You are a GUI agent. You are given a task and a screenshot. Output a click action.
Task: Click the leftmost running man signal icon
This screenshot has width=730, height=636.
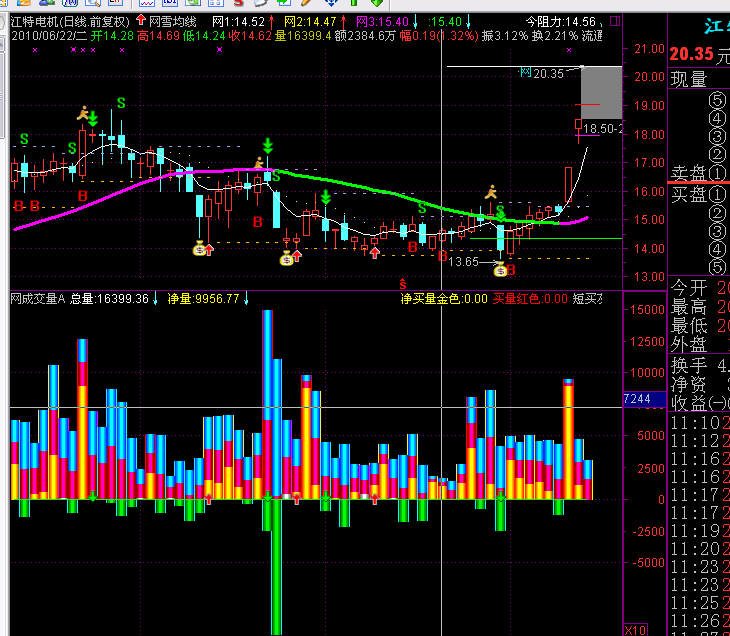[83, 113]
